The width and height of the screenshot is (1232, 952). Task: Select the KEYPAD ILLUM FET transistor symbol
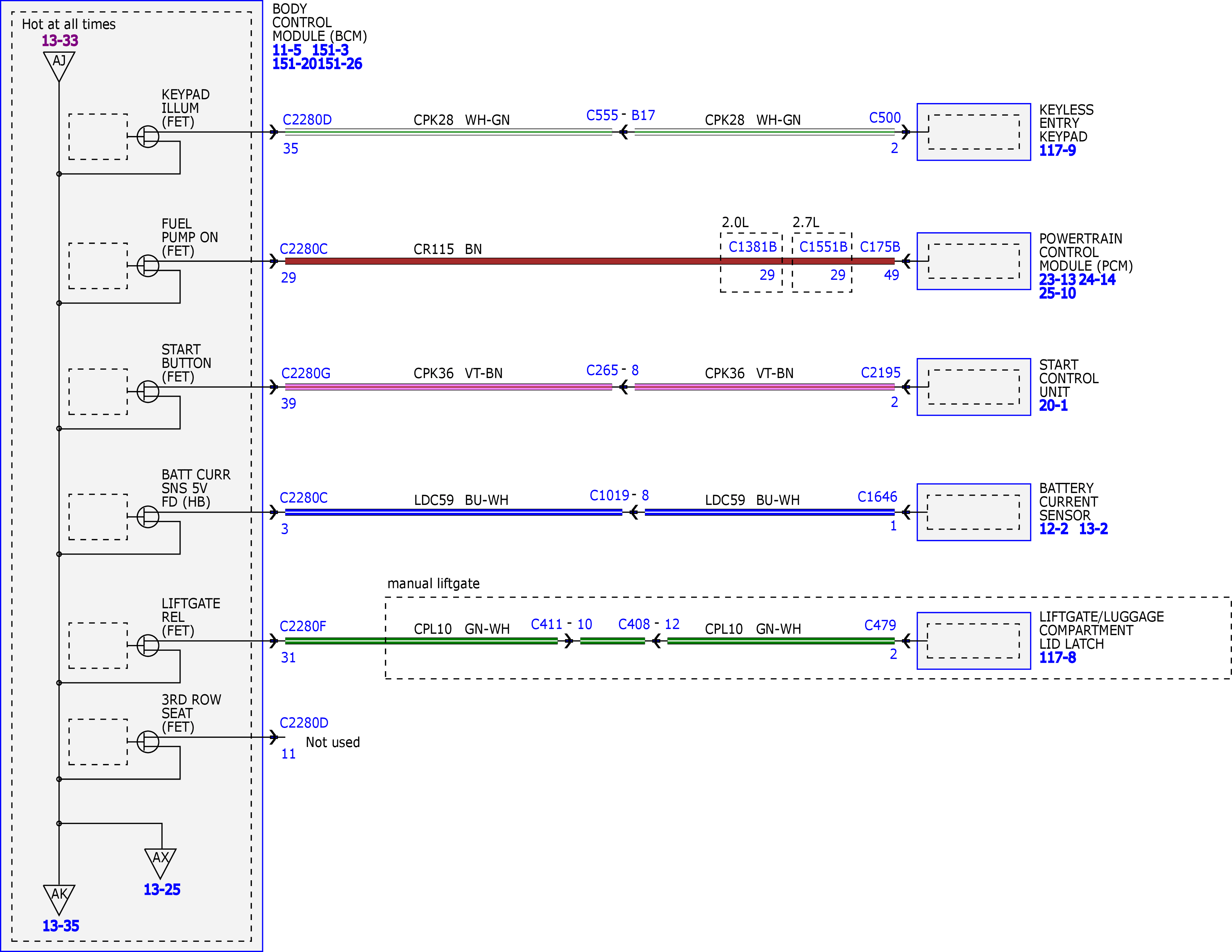tap(148, 137)
